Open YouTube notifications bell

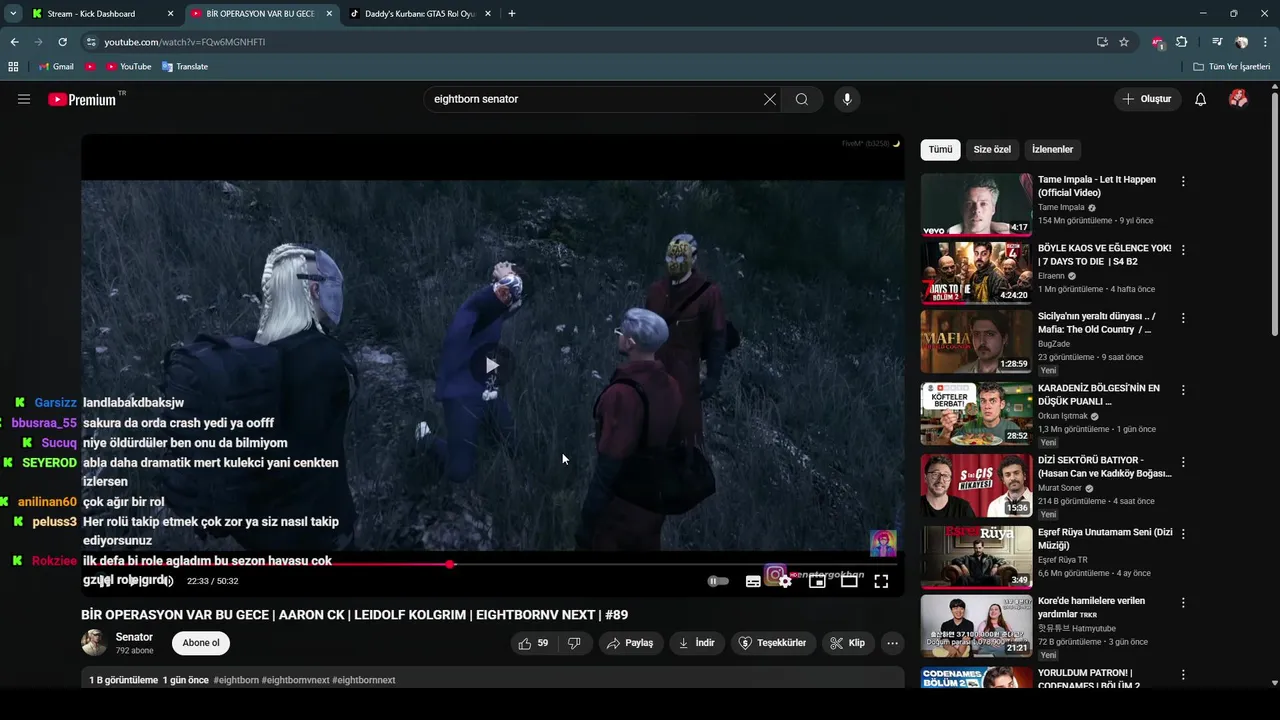point(1200,99)
